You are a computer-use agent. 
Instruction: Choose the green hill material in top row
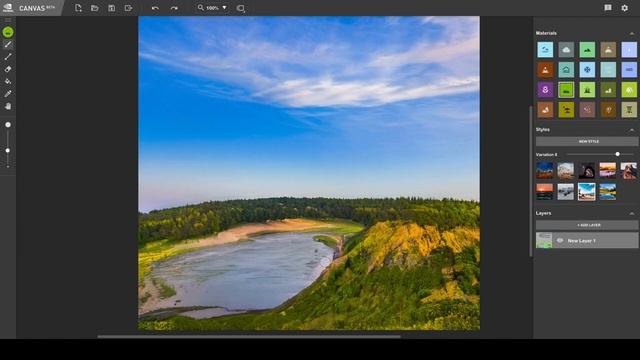click(x=587, y=50)
